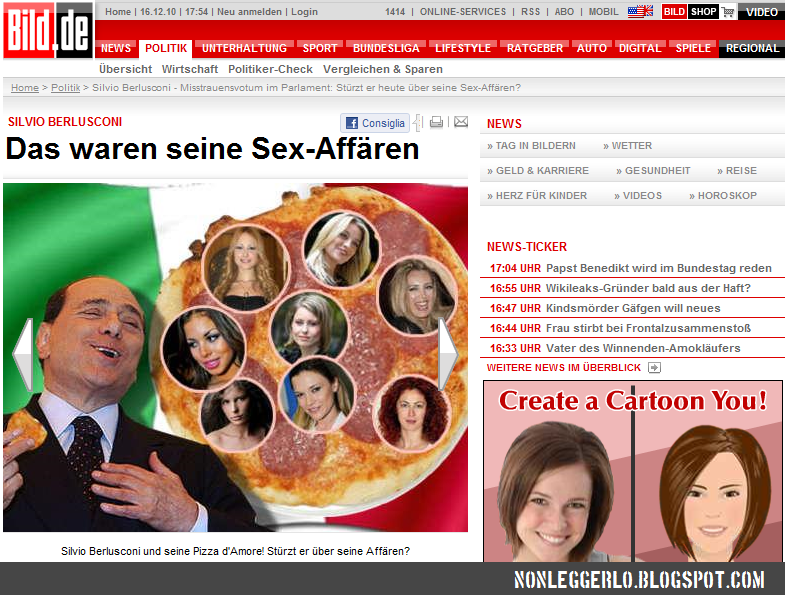Open GELD & KARRIERE link
The height and width of the screenshot is (595, 785).
click(538, 171)
